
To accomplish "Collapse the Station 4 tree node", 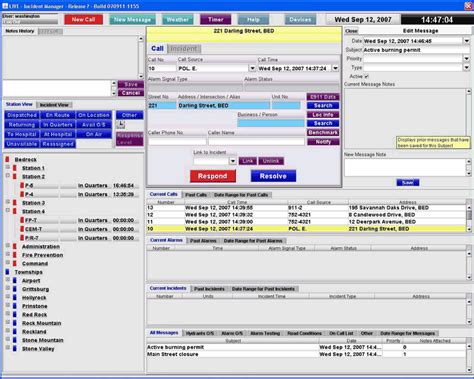I will 8,211.
